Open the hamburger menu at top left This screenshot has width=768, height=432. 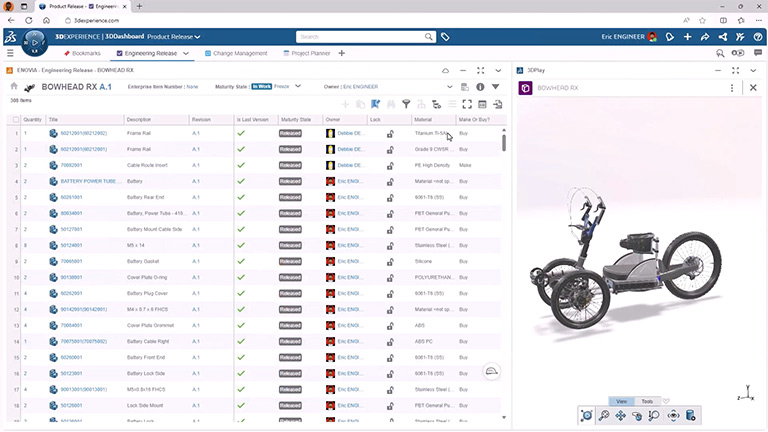point(10,53)
